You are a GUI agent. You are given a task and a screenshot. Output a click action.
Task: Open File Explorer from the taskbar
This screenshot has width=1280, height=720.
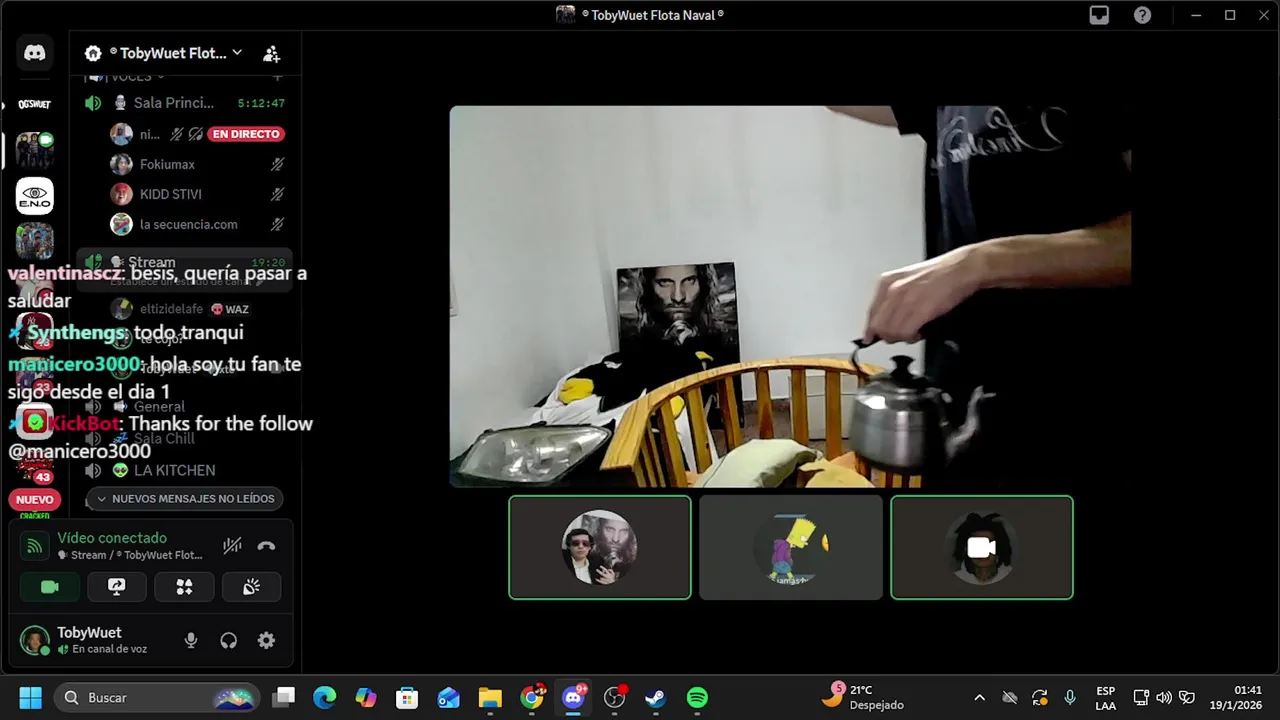(x=490, y=697)
